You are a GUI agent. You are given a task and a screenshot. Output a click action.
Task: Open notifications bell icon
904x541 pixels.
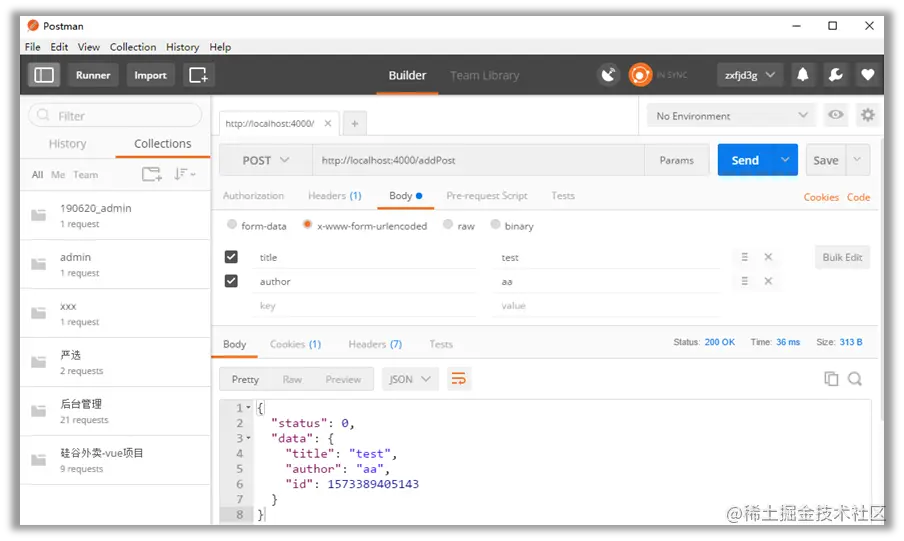pos(803,75)
